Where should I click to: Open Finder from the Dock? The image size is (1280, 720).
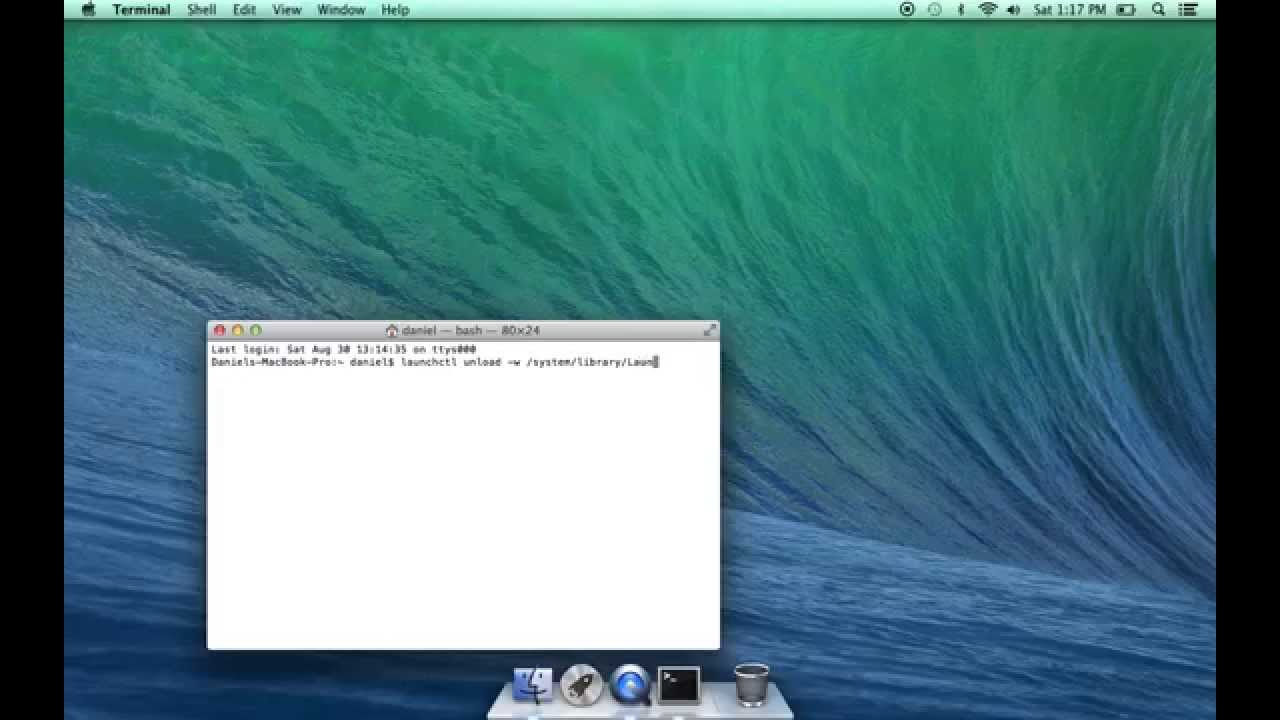click(533, 685)
